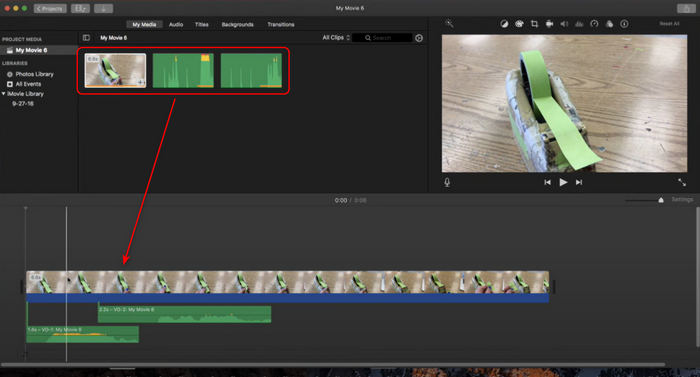Click plus icon on video thumbnail
700x377 pixels.
tap(141, 82)
